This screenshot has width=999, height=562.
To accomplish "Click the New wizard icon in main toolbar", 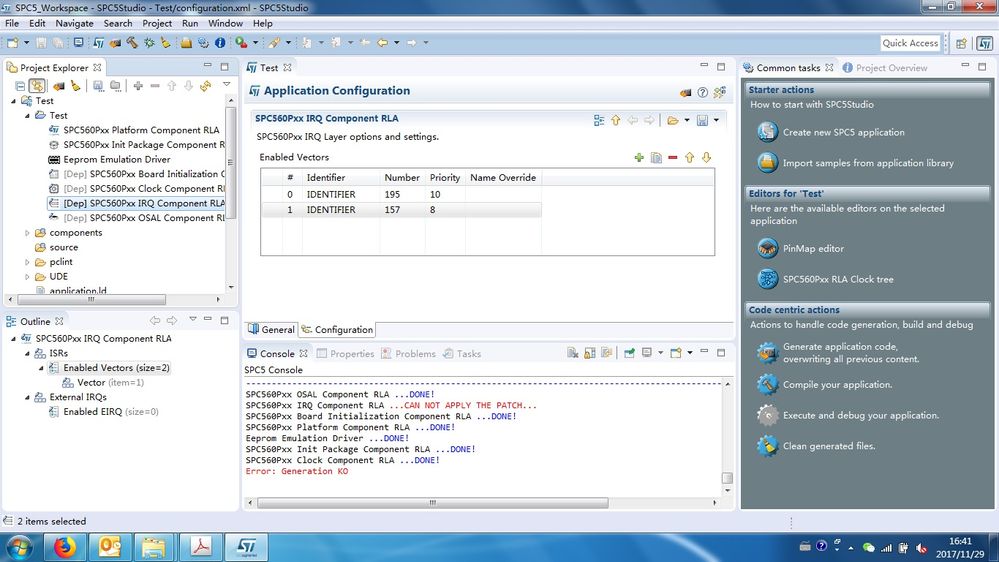I will (x=13, y=43).
